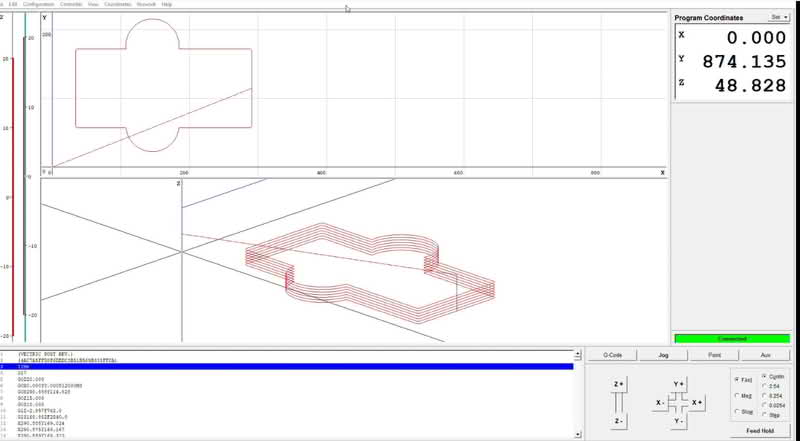Jog the machine with Y+ button
This screenshot has width=800, height=441.
[679, 384]
